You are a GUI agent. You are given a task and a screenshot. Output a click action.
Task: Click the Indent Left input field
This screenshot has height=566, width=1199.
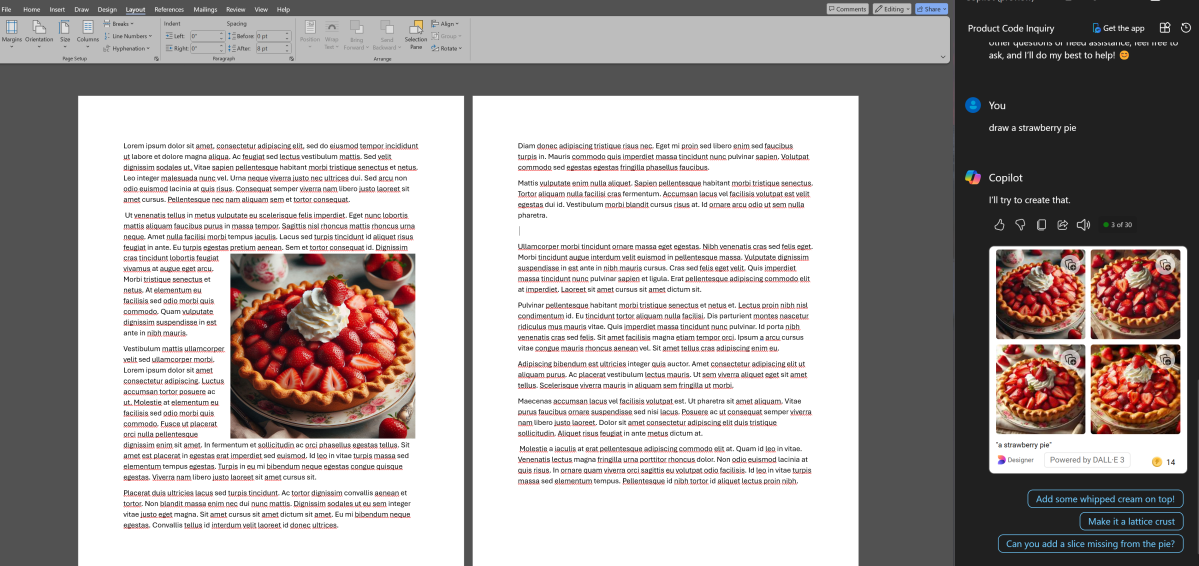pos(206,36)
